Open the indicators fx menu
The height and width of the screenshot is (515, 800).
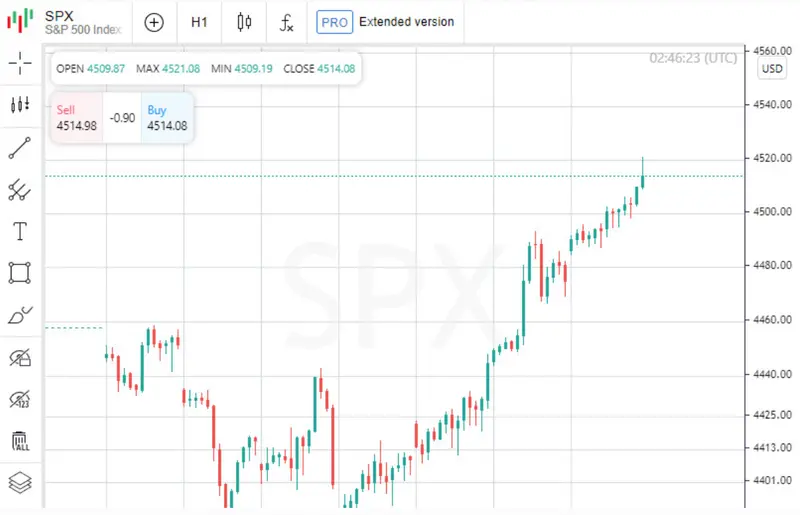287,22
